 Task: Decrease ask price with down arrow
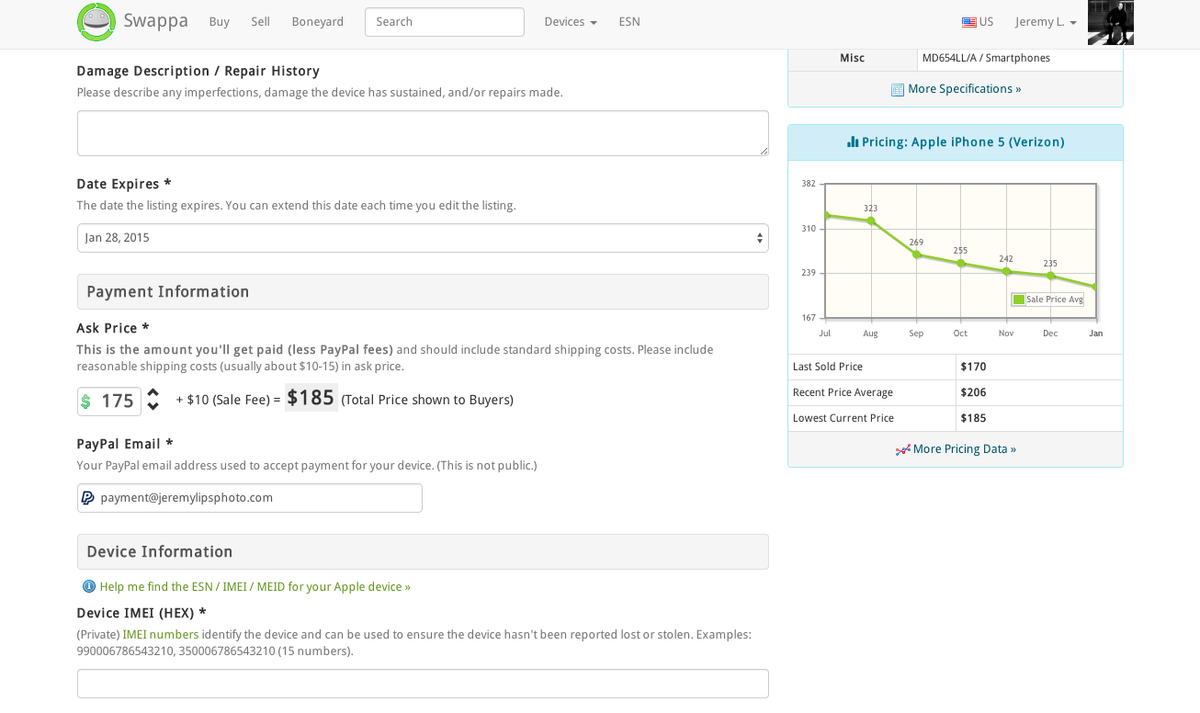[153, 407]
